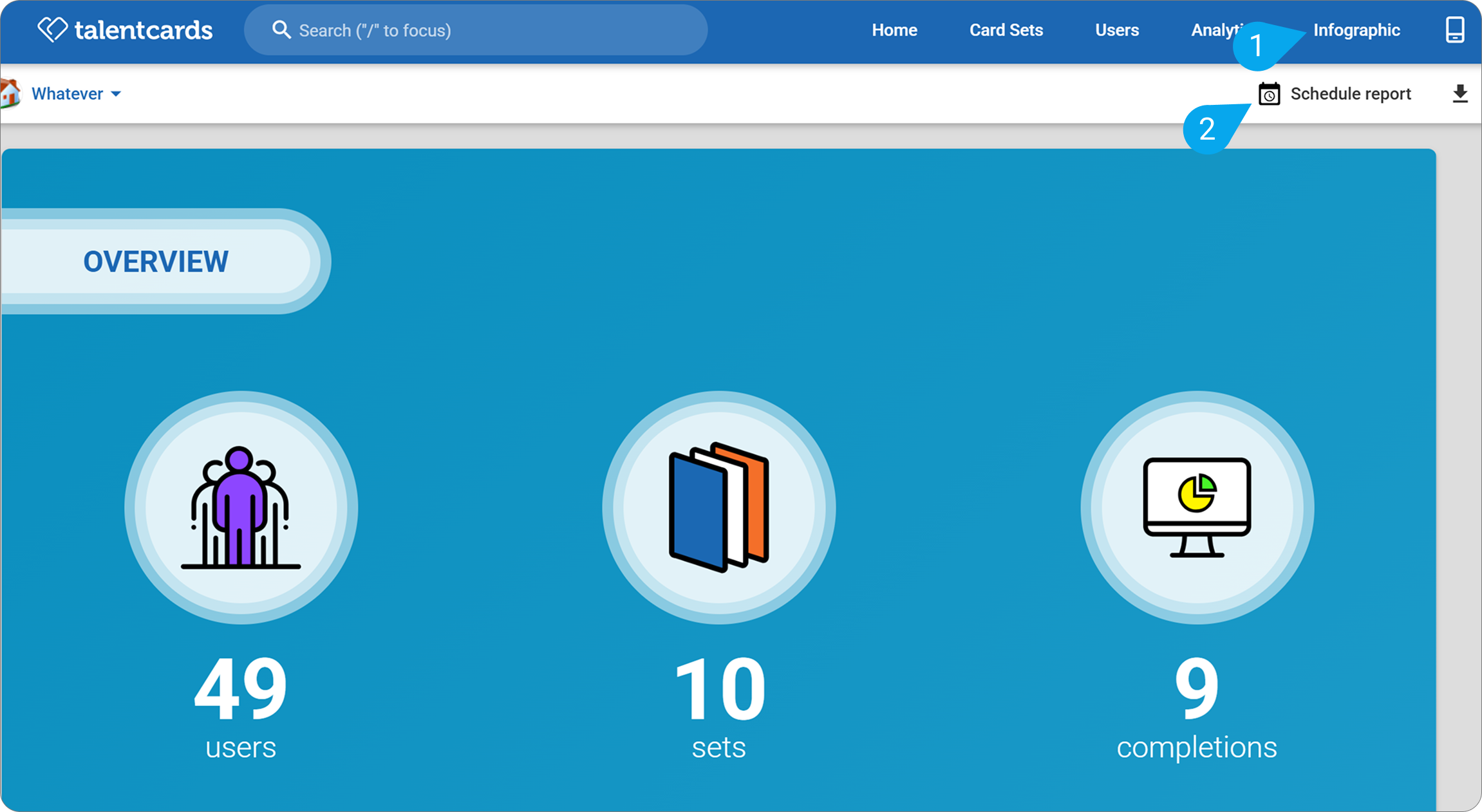
Task: Go to Card Sets in navigation
Action: pyautogui.click(x=1006, y=30)
